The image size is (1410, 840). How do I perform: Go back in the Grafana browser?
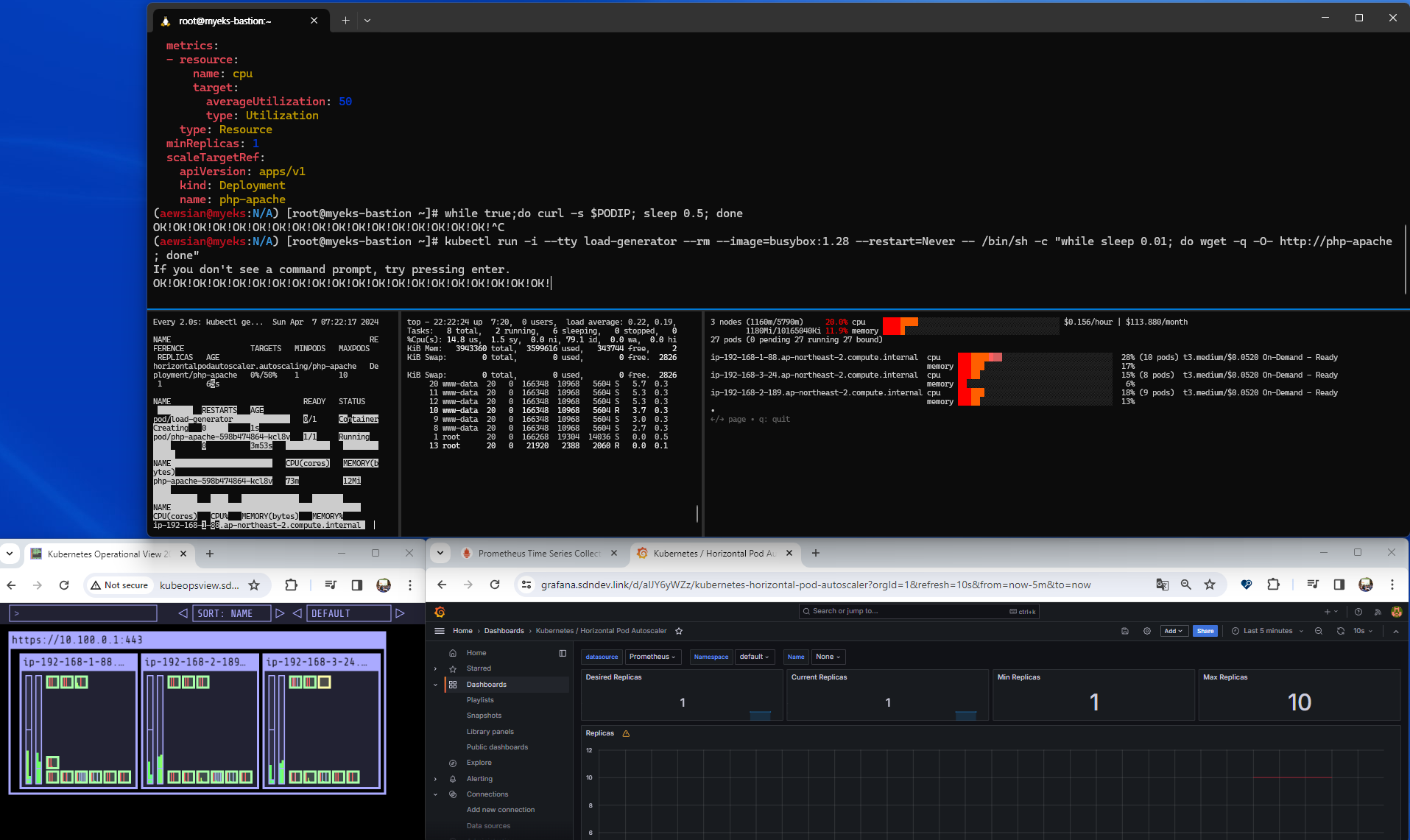442,585
